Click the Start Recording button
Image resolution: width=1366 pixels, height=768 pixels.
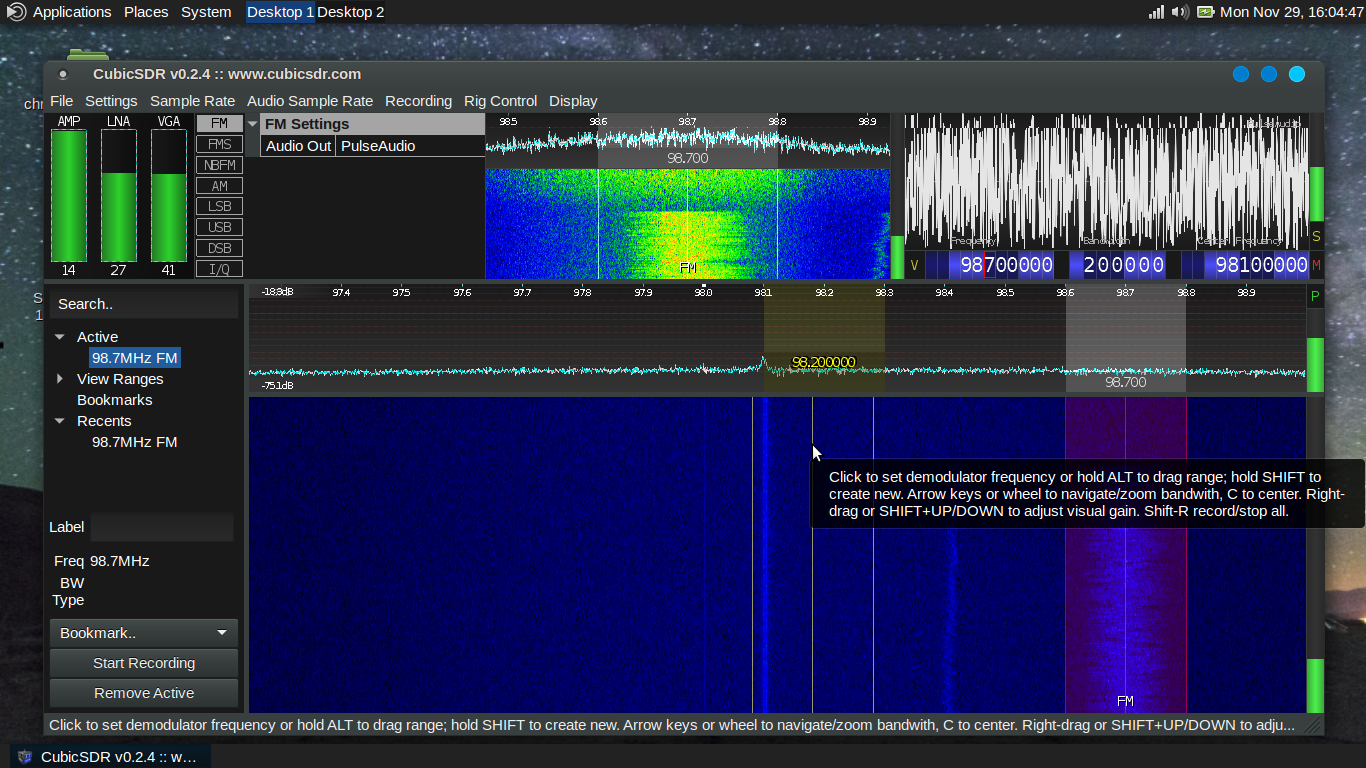coord(143,662)
